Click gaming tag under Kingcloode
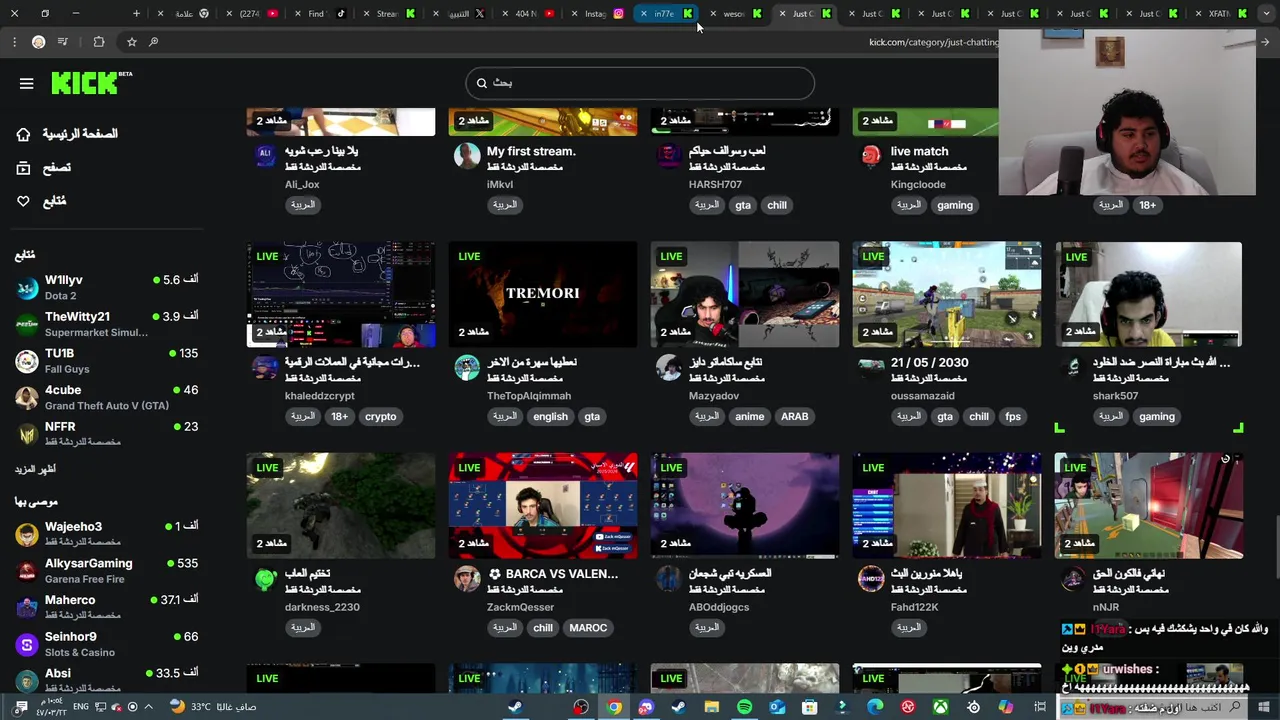 coord(955,205)
